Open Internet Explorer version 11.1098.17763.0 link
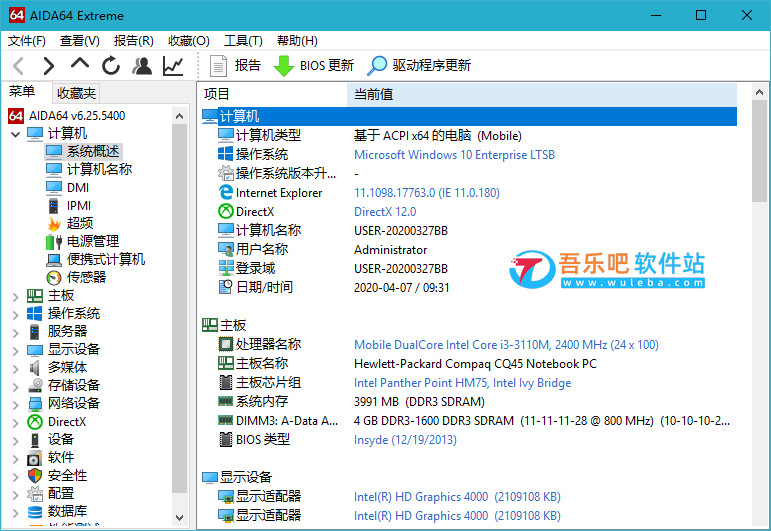 click(427, 193)
